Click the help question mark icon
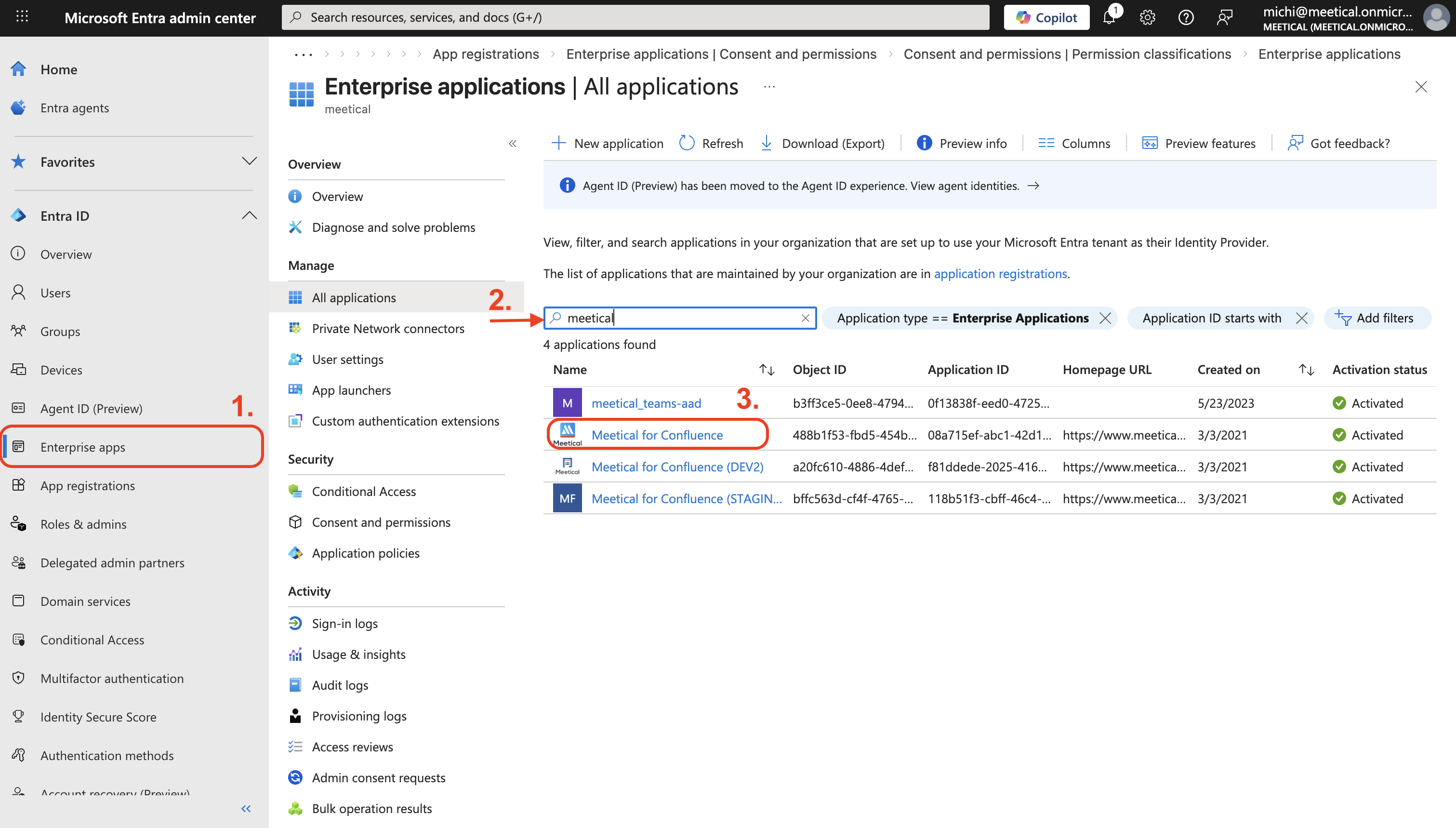 click(x=1186, y=17)
